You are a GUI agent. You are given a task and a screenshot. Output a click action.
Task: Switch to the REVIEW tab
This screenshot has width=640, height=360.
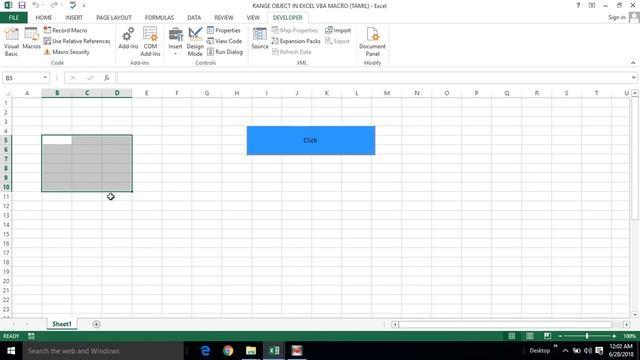click(224, 18)
